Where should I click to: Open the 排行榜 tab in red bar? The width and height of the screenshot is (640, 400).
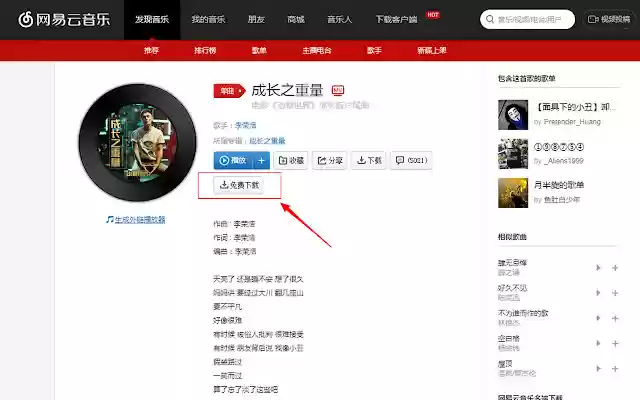[x=205, y=50]
